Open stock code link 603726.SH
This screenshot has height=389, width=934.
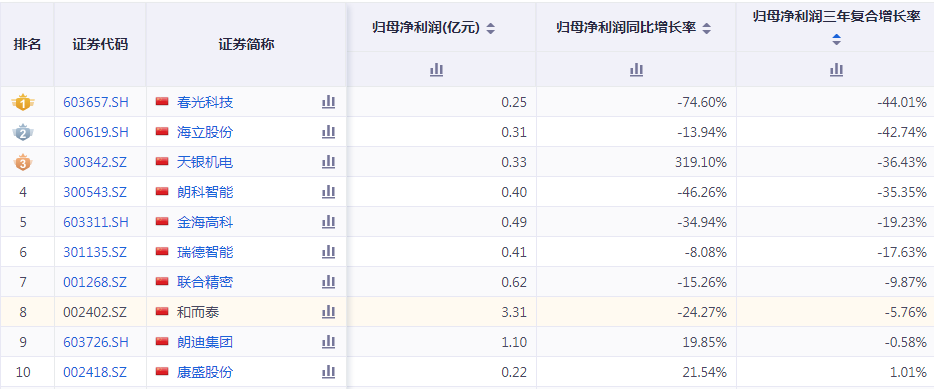96,342
